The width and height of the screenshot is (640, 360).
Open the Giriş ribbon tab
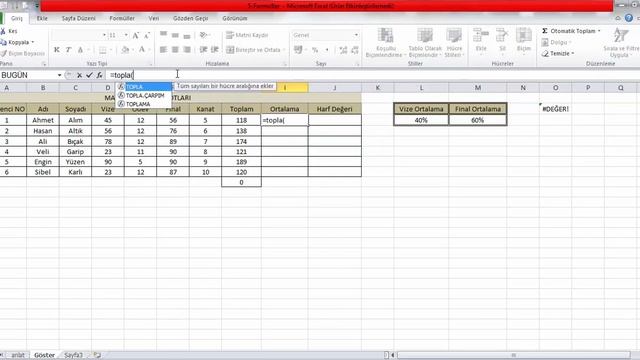pyautogui.click(x=17, y=18)
